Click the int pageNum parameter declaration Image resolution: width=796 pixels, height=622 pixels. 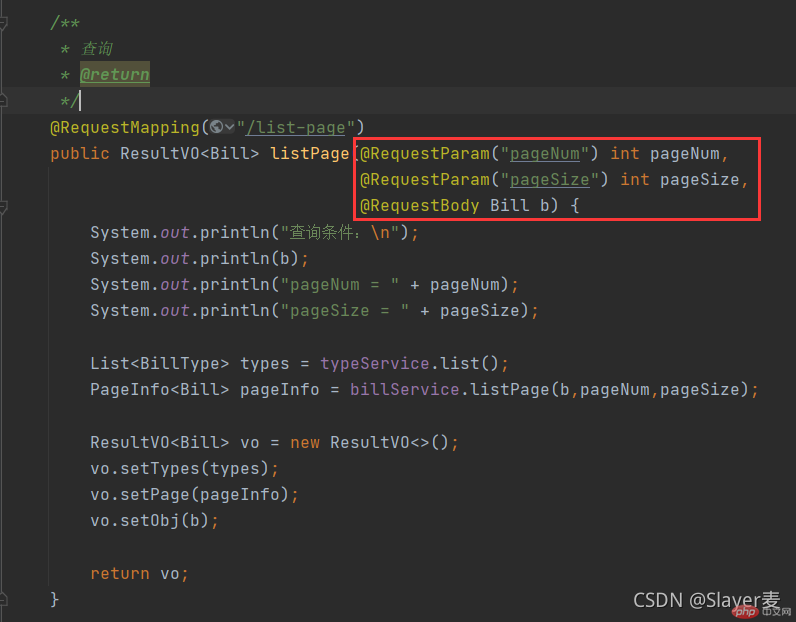665,153
